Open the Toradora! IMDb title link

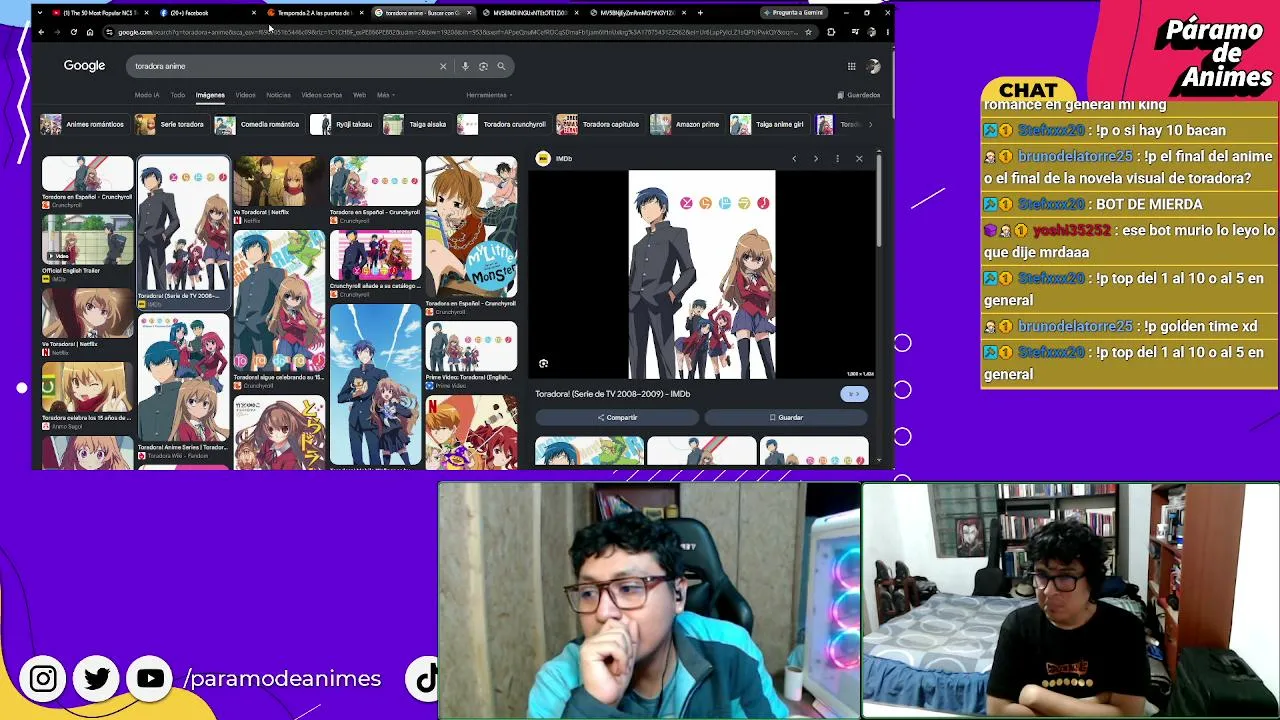612,394
